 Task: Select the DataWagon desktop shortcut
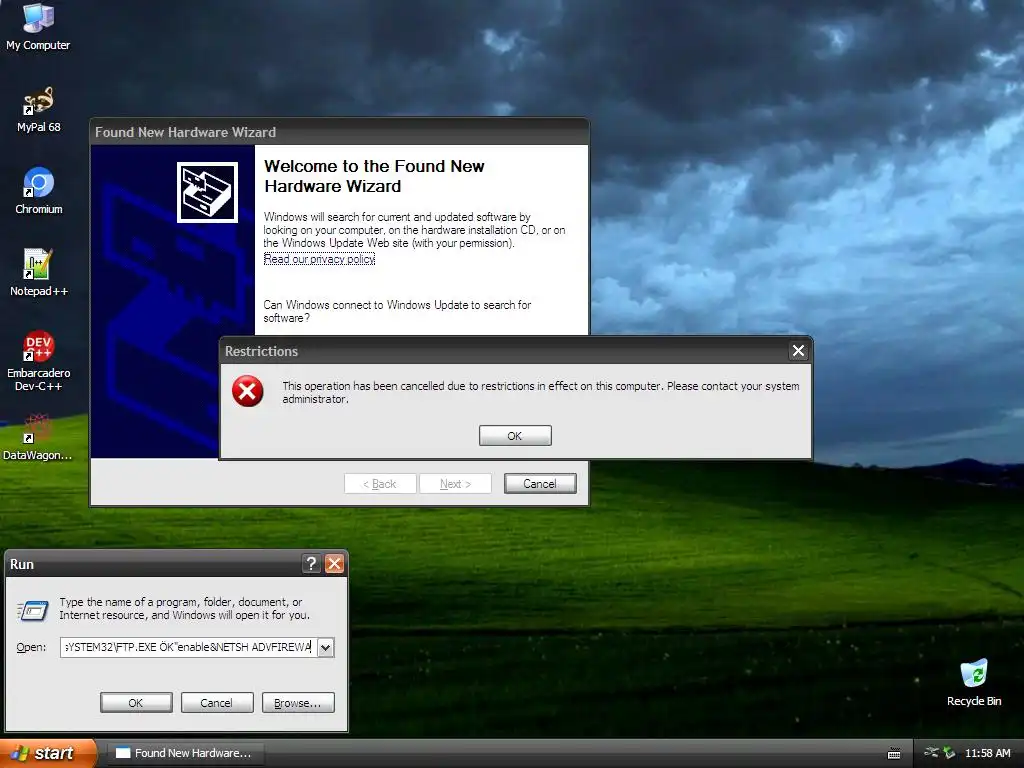[38, 438]
